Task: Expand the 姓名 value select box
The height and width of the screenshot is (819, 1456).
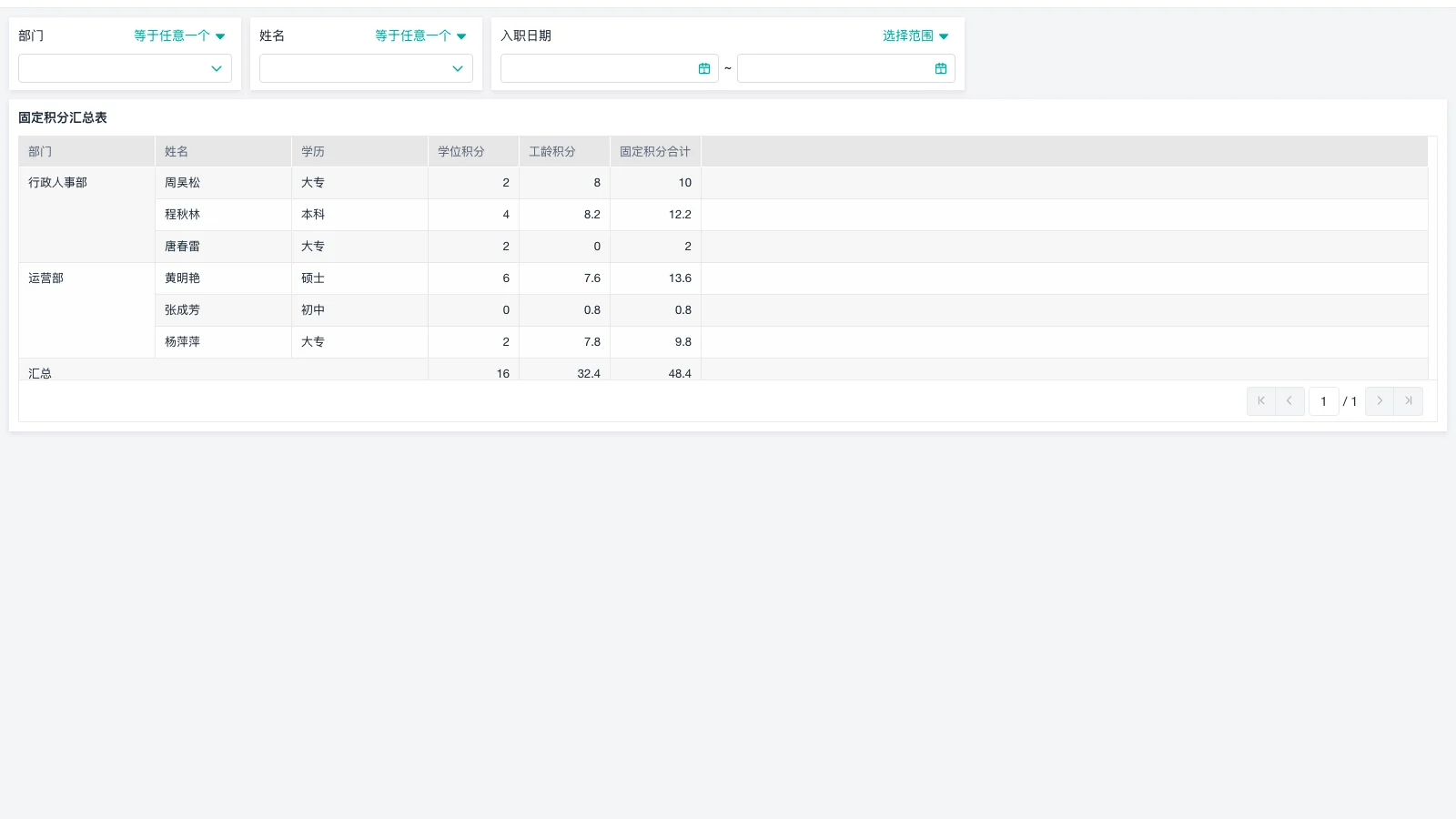Action: [x=366, y=68]
